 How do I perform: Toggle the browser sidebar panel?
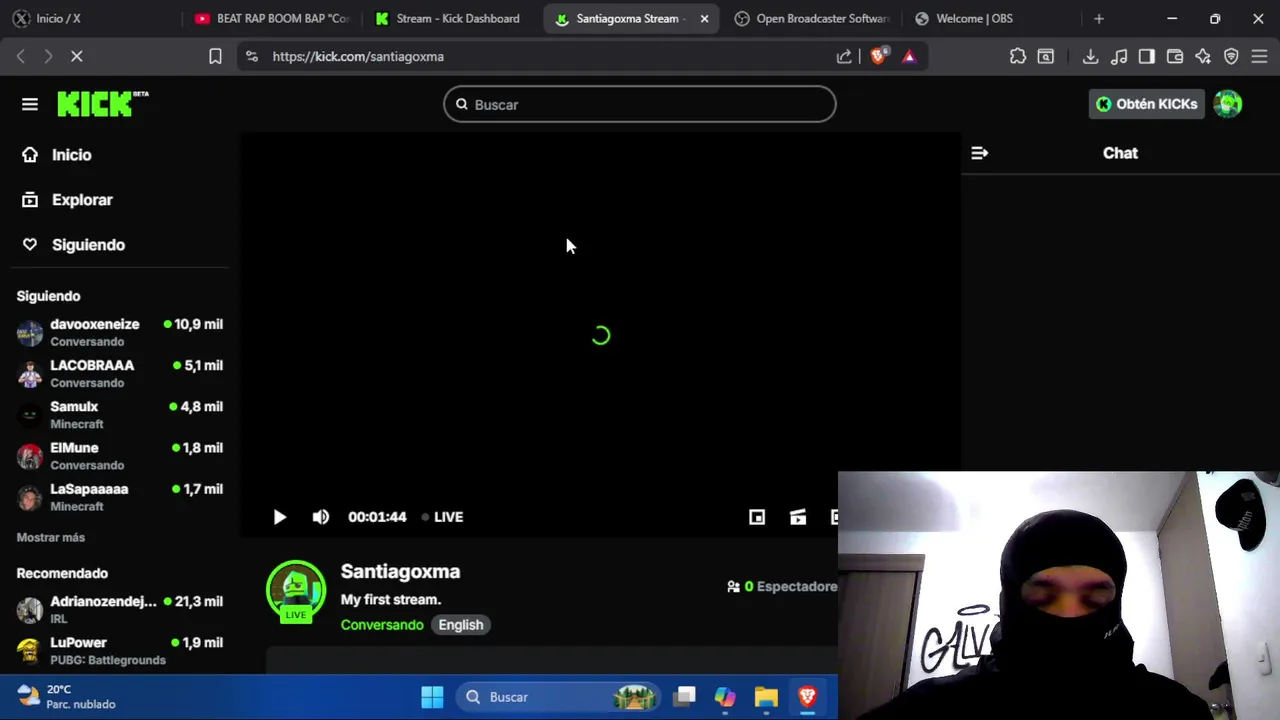point(1147,57)
